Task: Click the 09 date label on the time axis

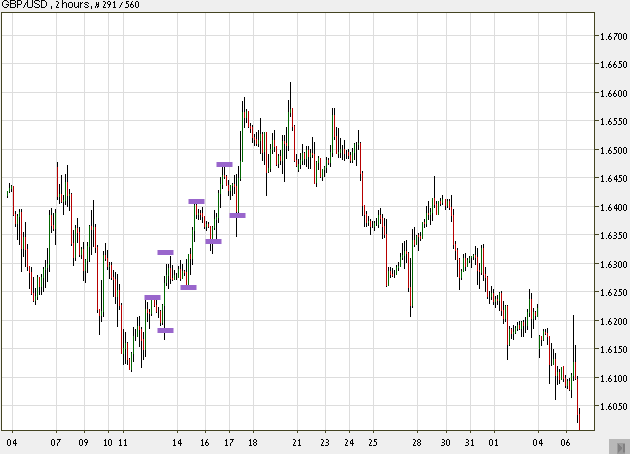Action: click(x=83, y=443)
